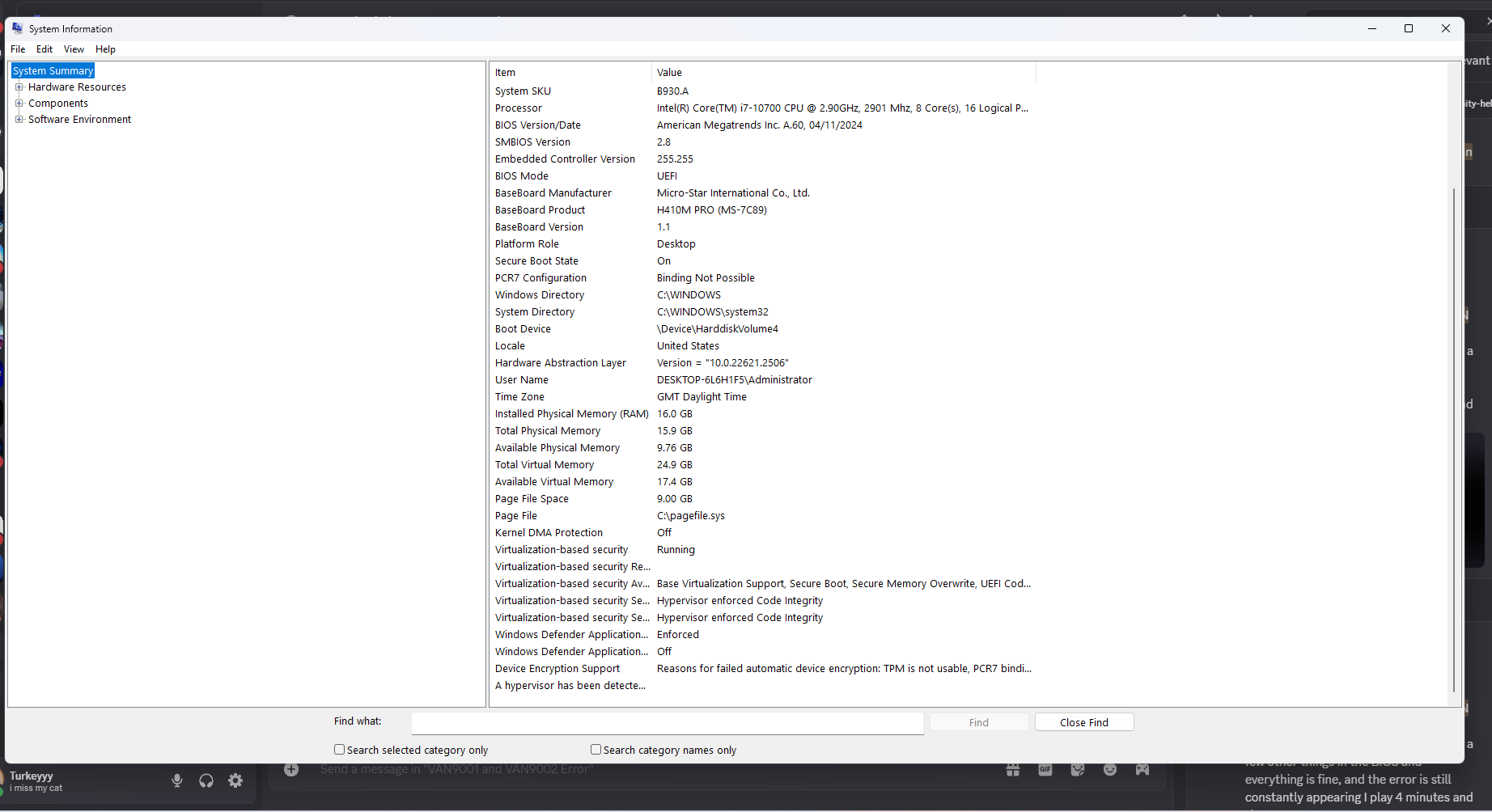
Task: Open the Discord emoji picker
Action: [1110, 769]
